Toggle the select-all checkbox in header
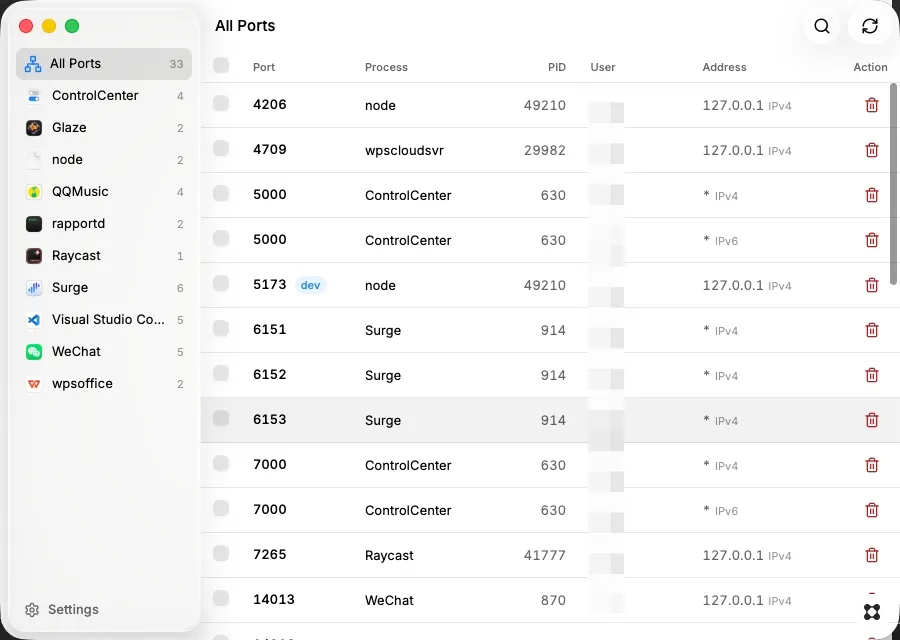 221,65
